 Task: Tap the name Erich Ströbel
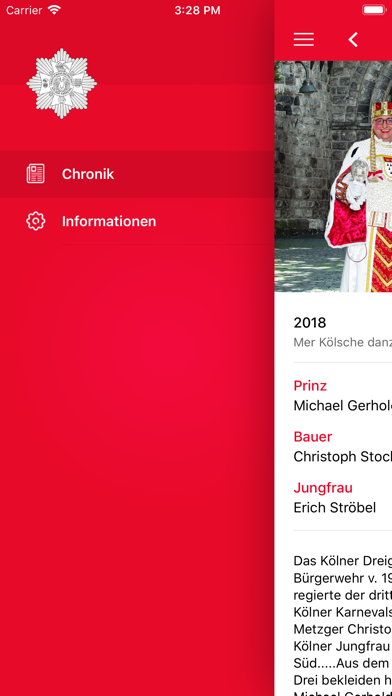[335, 507]
